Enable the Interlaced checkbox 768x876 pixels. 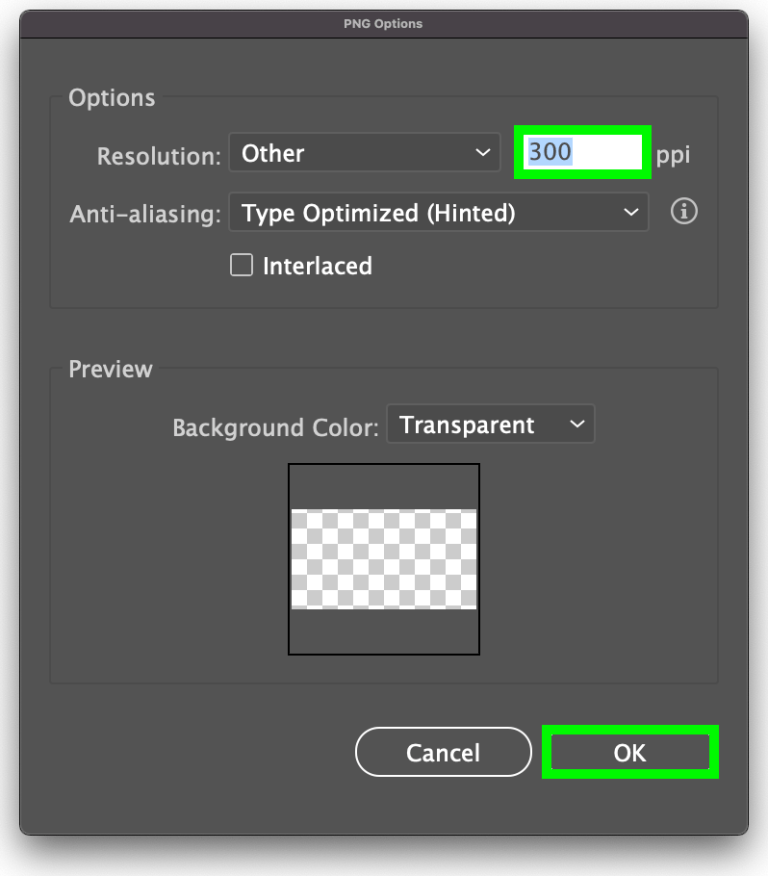[240, 265]
